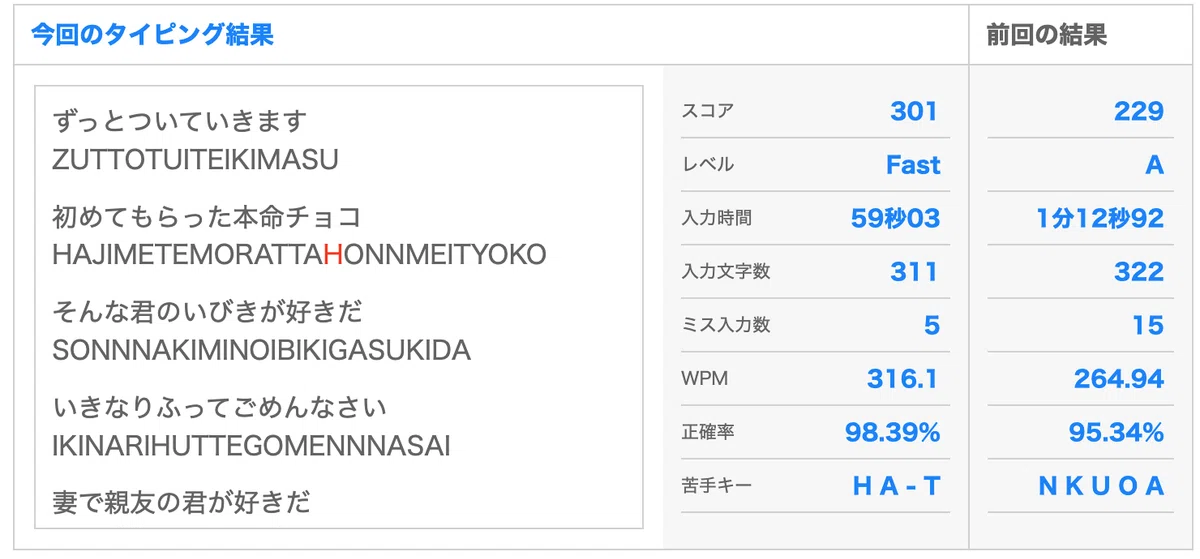Click the 正確率 value 98.39%
Image resolution: width=1200 pixels, height=559 pixels.
pyautogui.click(x=892, y=432)
